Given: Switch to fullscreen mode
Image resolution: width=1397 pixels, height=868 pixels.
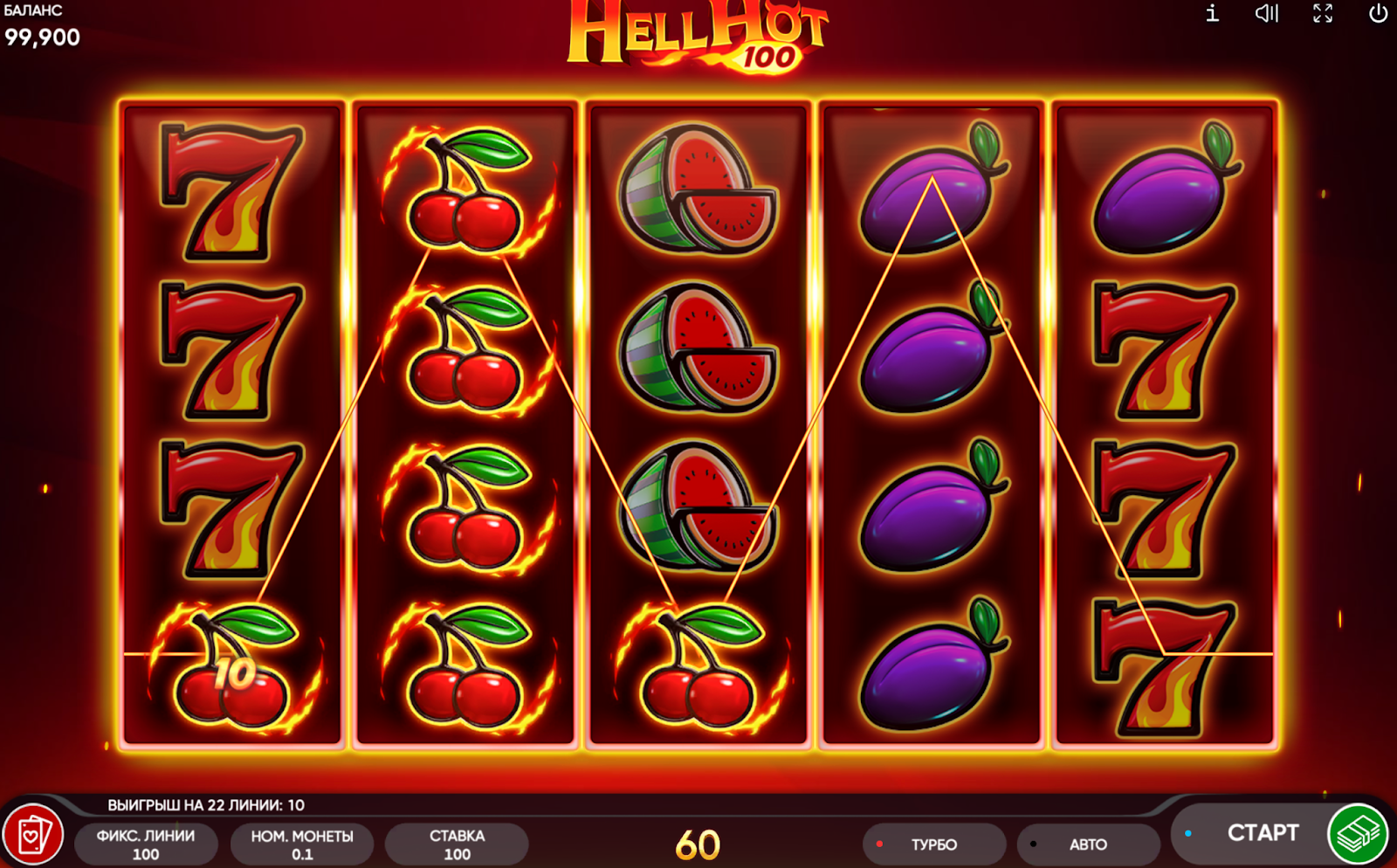Looking at the screenshot, I should [x=1323, y=13].
